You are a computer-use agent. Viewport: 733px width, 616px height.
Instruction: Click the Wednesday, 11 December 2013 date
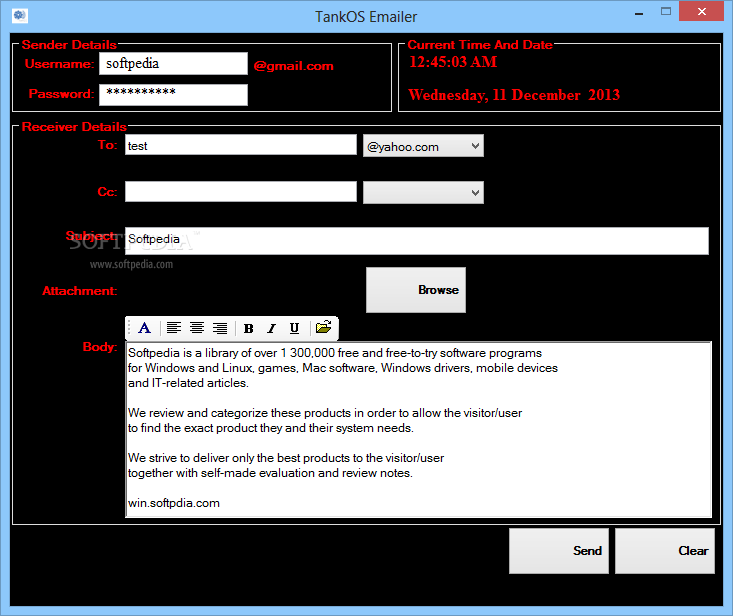[514, 95]
